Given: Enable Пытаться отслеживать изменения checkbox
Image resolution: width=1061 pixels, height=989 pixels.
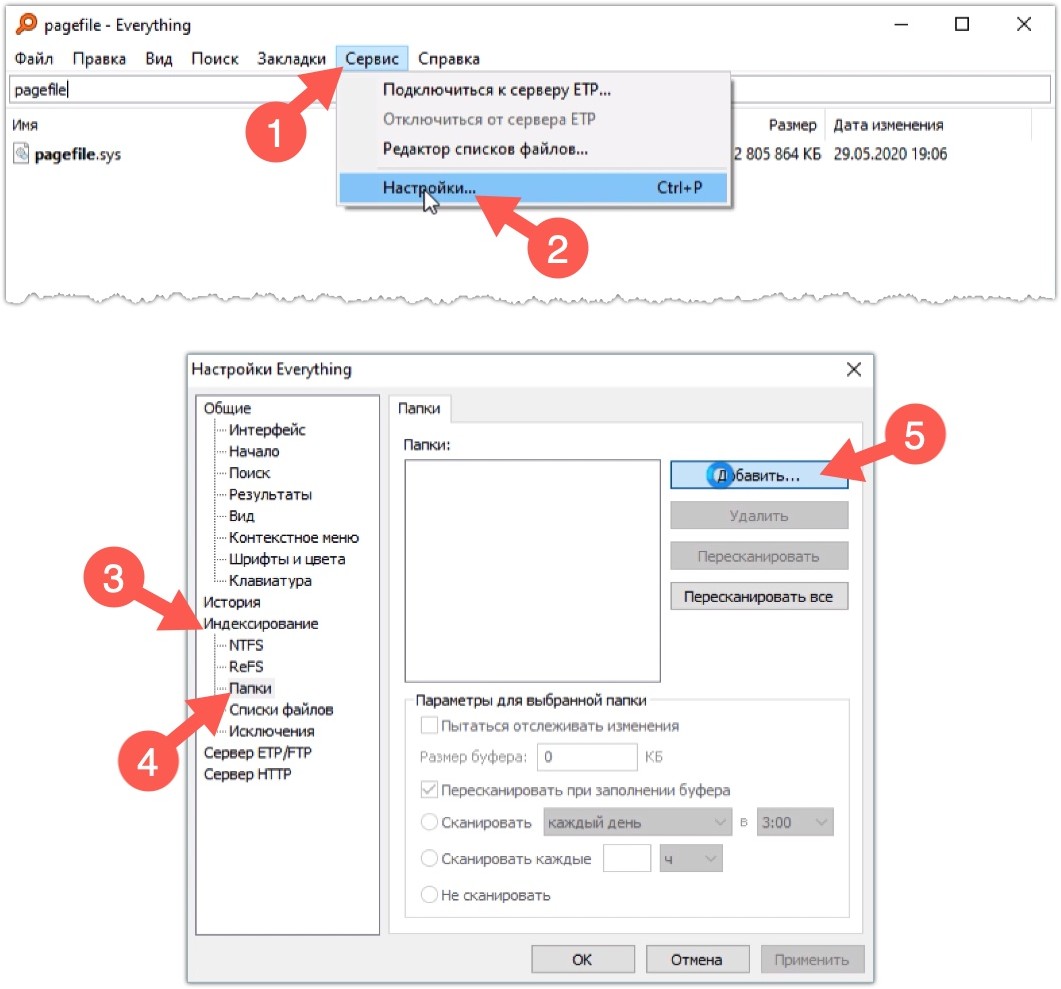Looking at the screenshot, I should (x=429, y=726).
